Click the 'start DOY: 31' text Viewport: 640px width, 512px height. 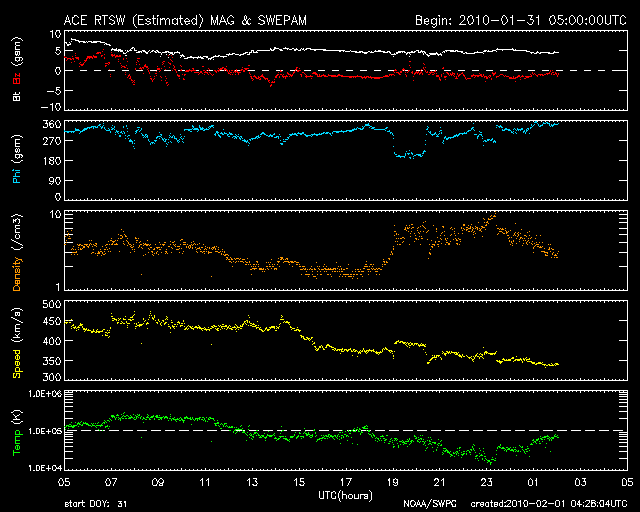coord(96,504)
